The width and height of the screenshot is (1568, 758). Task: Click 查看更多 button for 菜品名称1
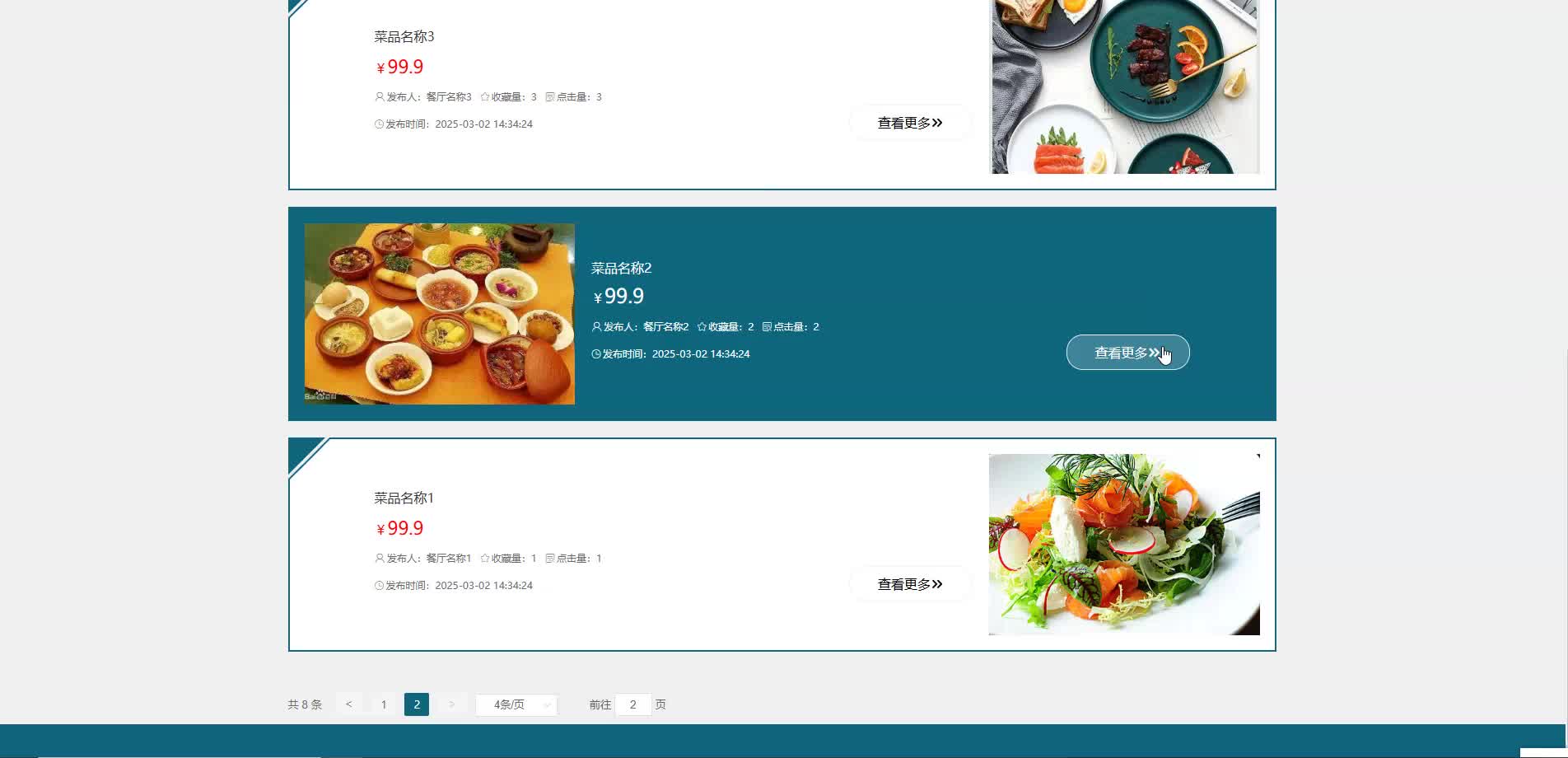click(910, 584)
